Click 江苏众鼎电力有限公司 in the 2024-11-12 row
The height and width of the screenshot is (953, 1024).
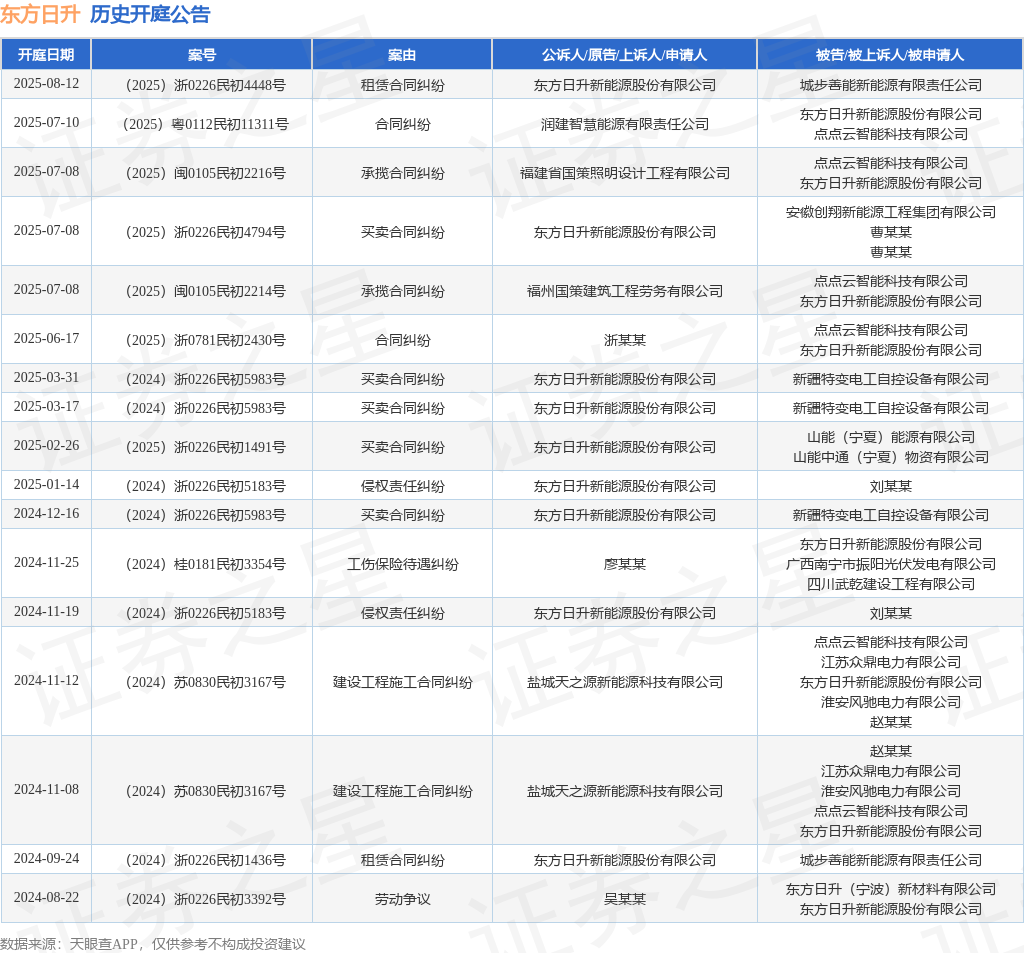pyautogui.click(x=891, y=662)
